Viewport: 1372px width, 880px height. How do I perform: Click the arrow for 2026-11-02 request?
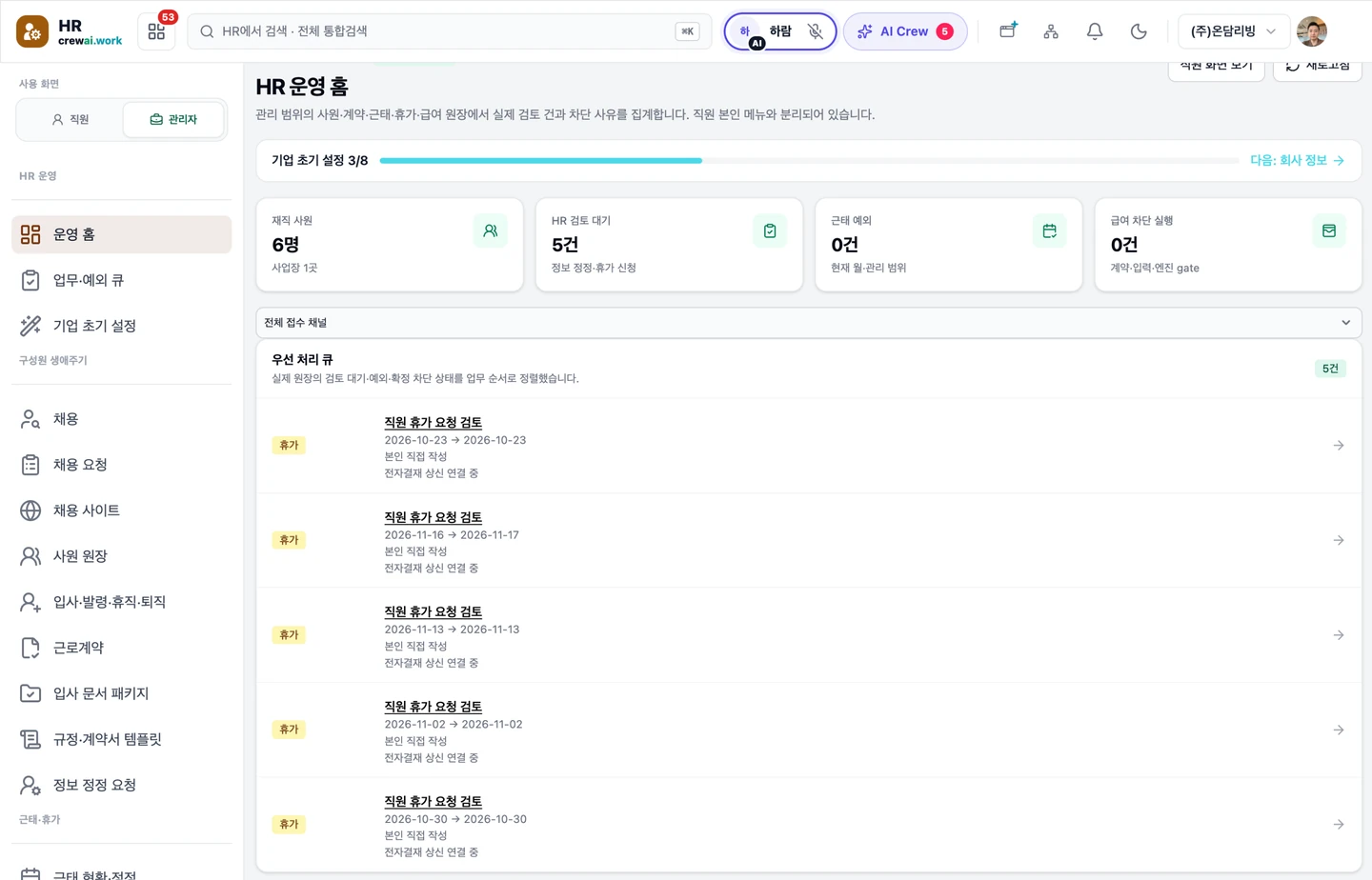(x=1339, y=730)
